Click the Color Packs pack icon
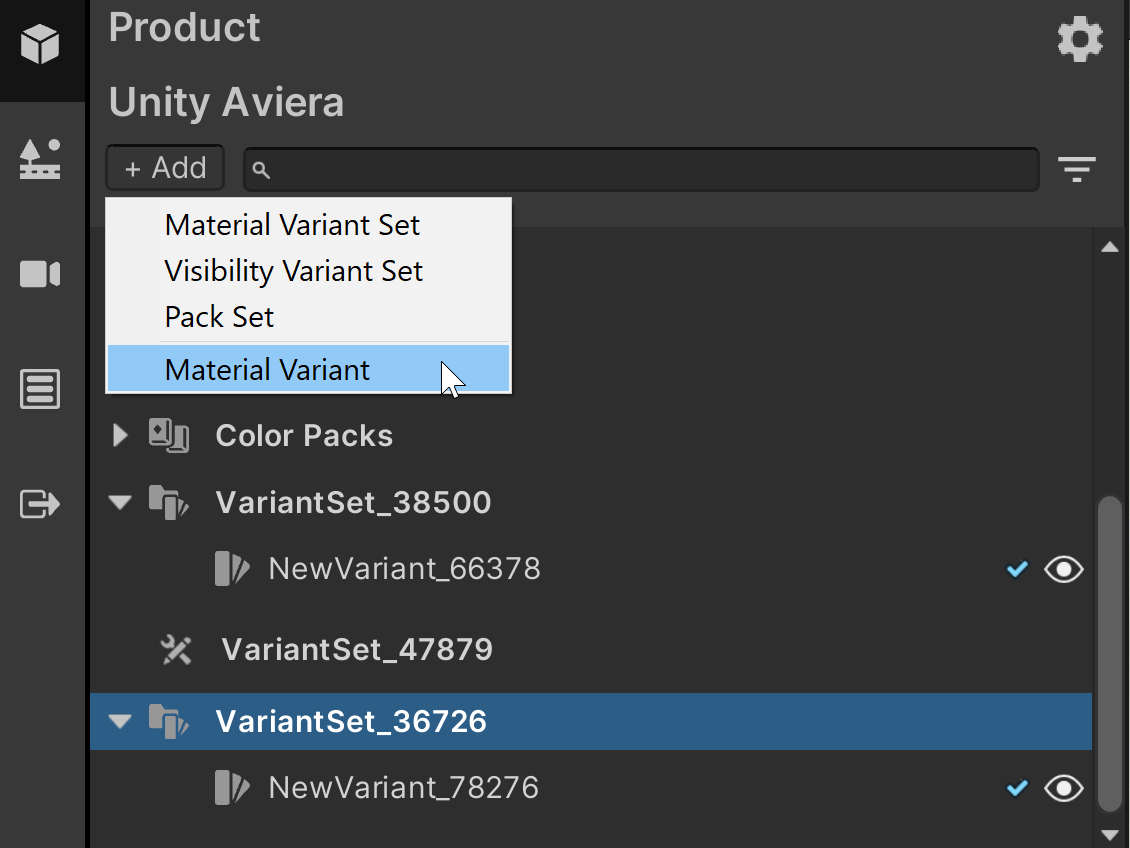 [169, 434]
